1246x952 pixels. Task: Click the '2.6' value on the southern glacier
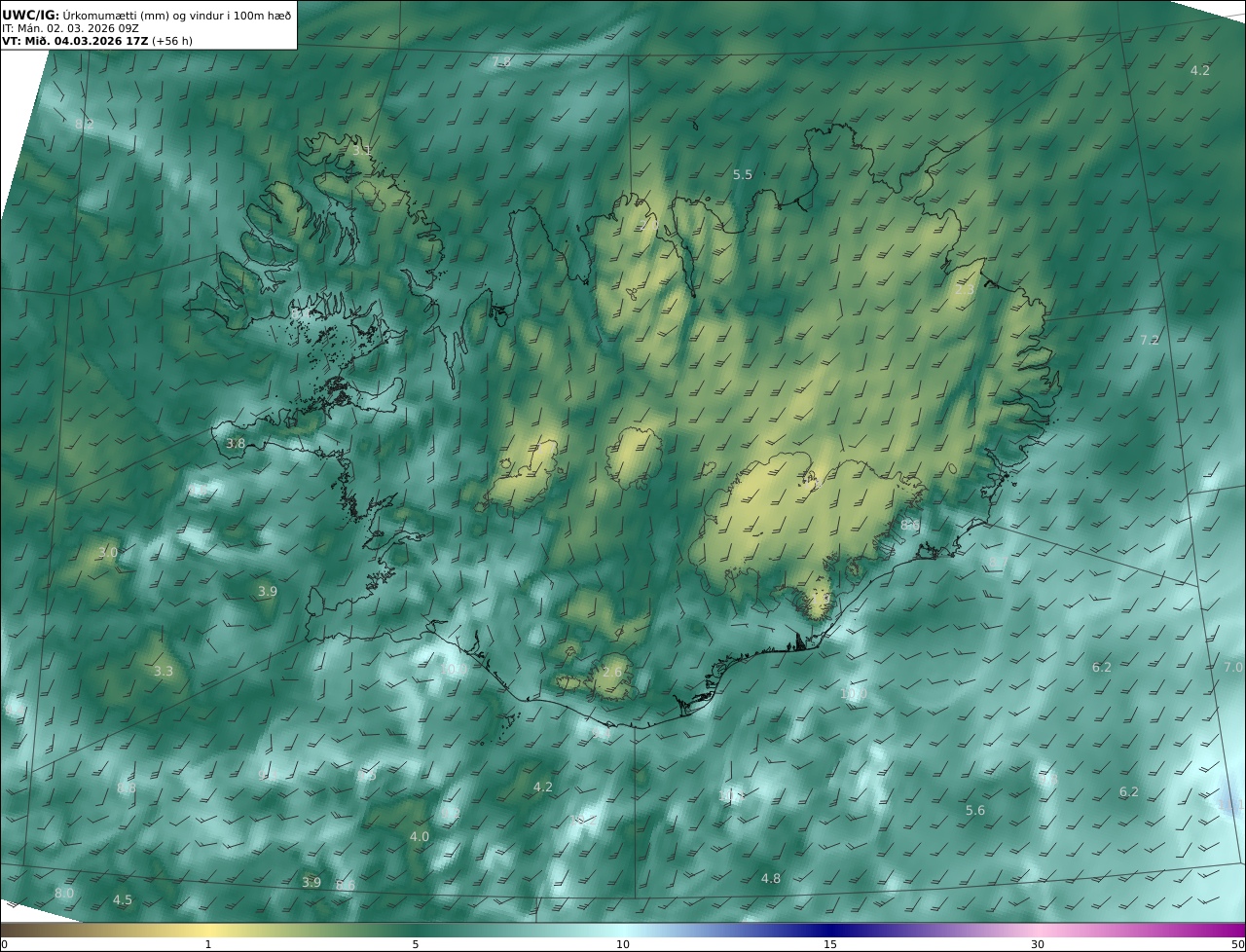click(612, 673)
